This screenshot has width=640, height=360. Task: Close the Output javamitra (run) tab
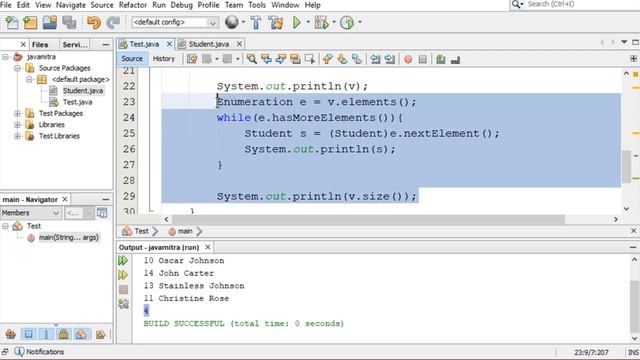208,247
